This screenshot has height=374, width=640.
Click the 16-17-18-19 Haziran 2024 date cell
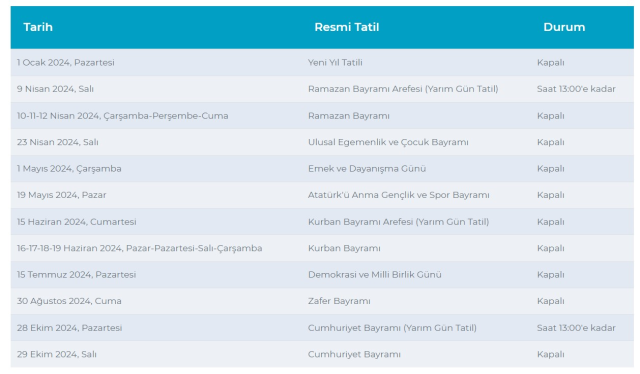pos(139,248)
